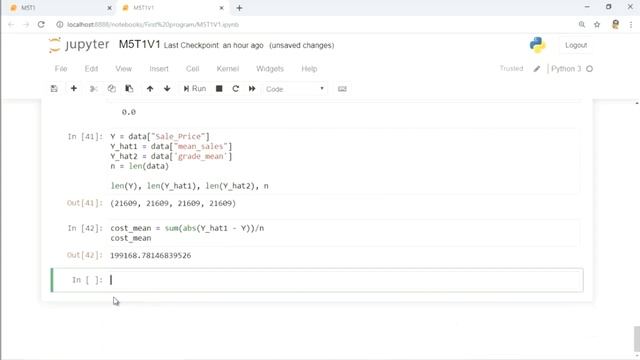Move selected cell down arrow
Viewport: 640px width, 360px height.
[x=167, y=89]
